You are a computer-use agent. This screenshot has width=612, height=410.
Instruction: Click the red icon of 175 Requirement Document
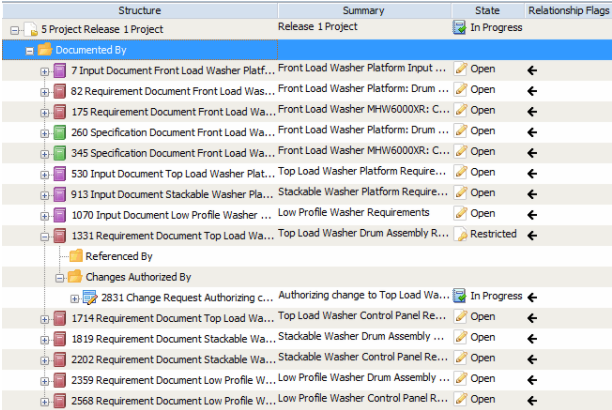coord(60,112)
